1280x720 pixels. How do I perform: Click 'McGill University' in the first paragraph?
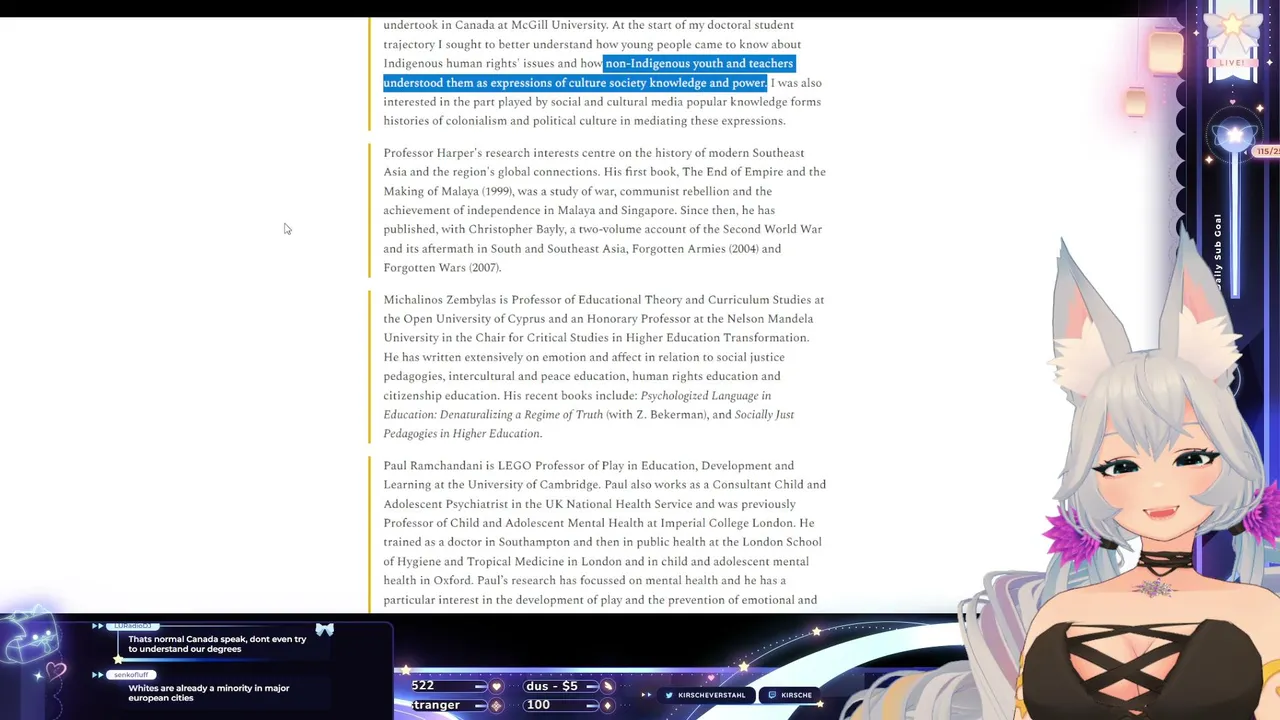[558, 25]
